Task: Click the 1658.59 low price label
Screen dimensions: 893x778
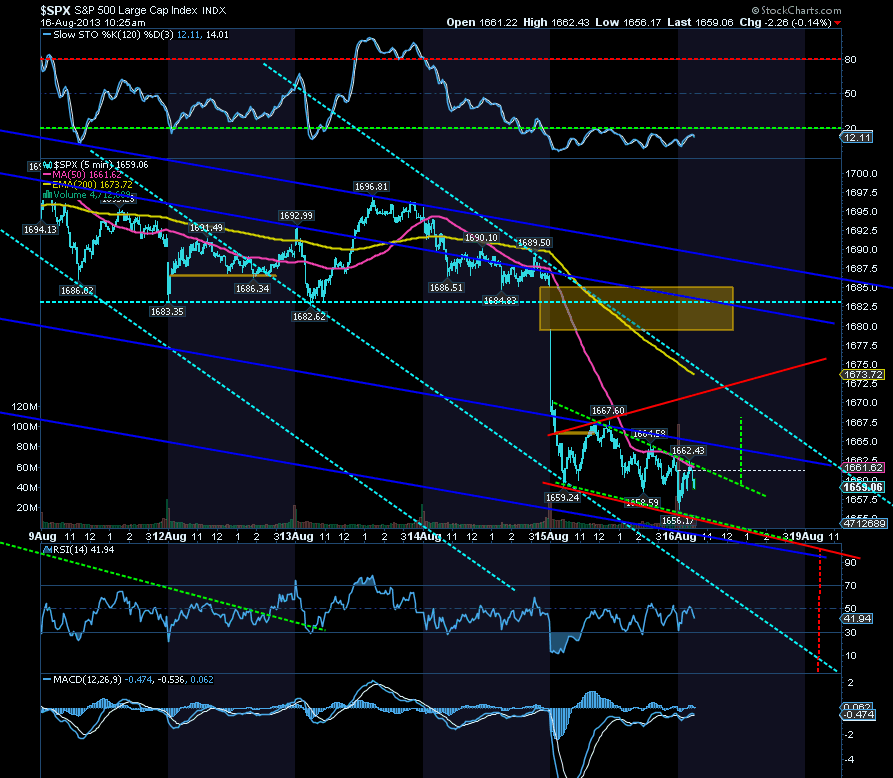Action: point(642,502)
